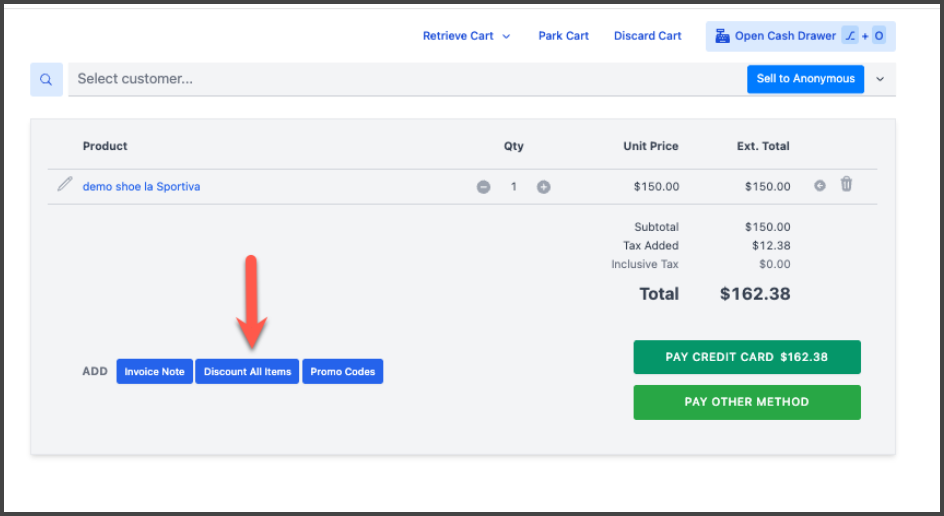Click the pencil edit icon for demo shoe
The image size is (944, 516).
tap(65, 185)
